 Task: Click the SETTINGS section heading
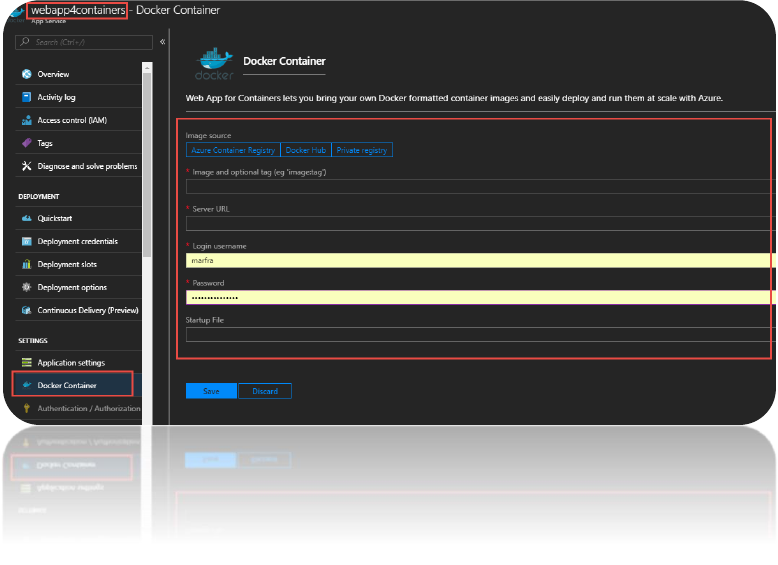coord(33,340)
